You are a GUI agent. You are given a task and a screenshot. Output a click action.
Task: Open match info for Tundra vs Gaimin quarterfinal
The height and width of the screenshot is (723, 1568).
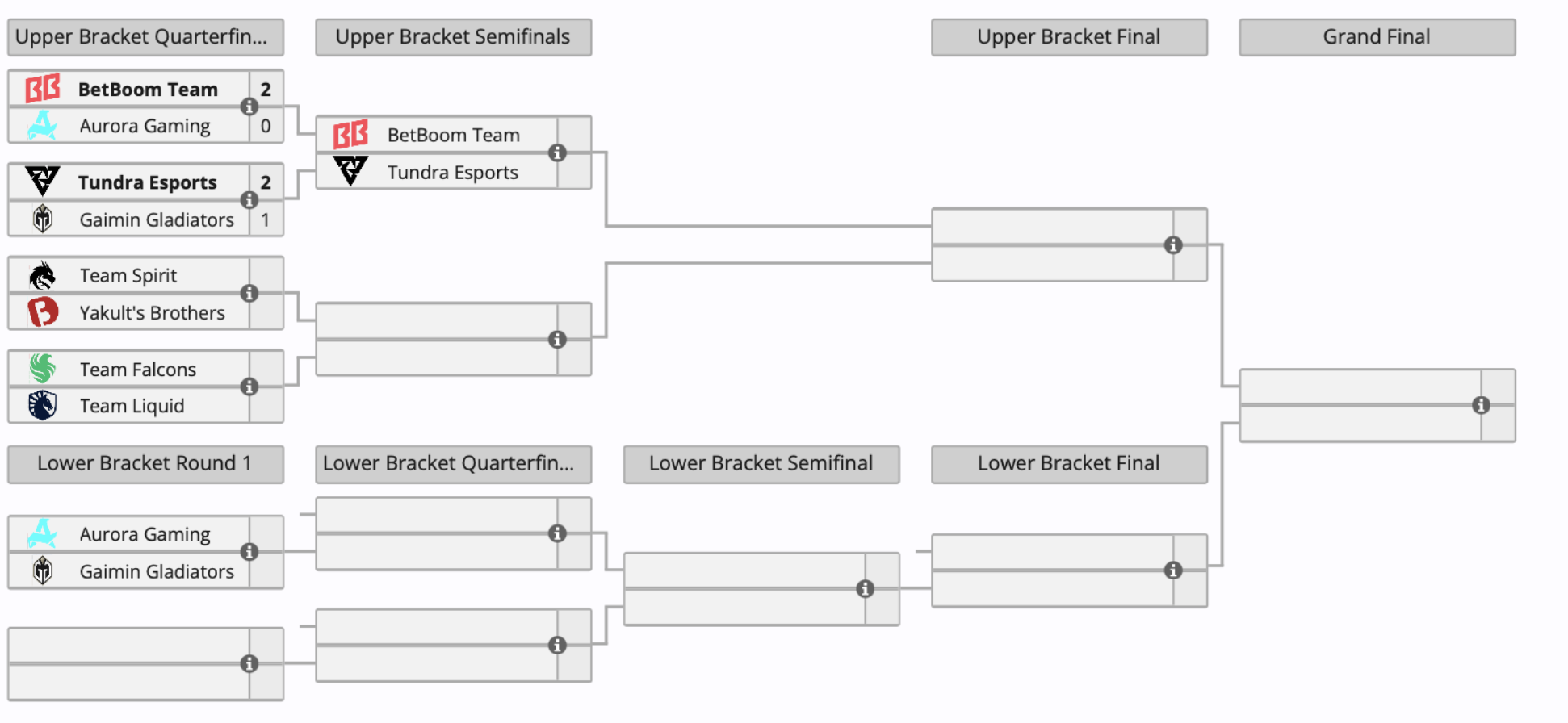pos(249,200)
